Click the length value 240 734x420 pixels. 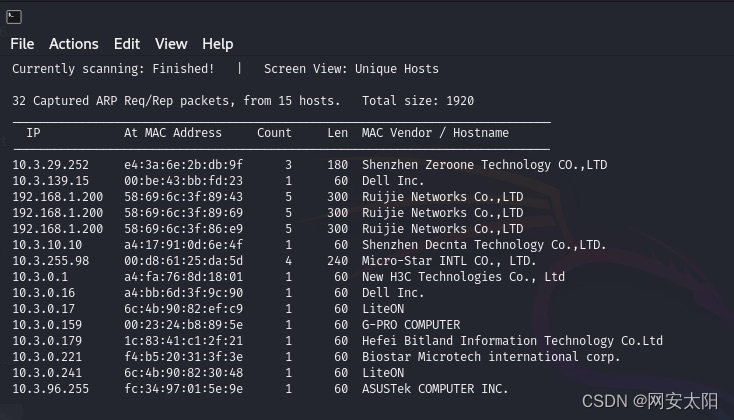338,260
